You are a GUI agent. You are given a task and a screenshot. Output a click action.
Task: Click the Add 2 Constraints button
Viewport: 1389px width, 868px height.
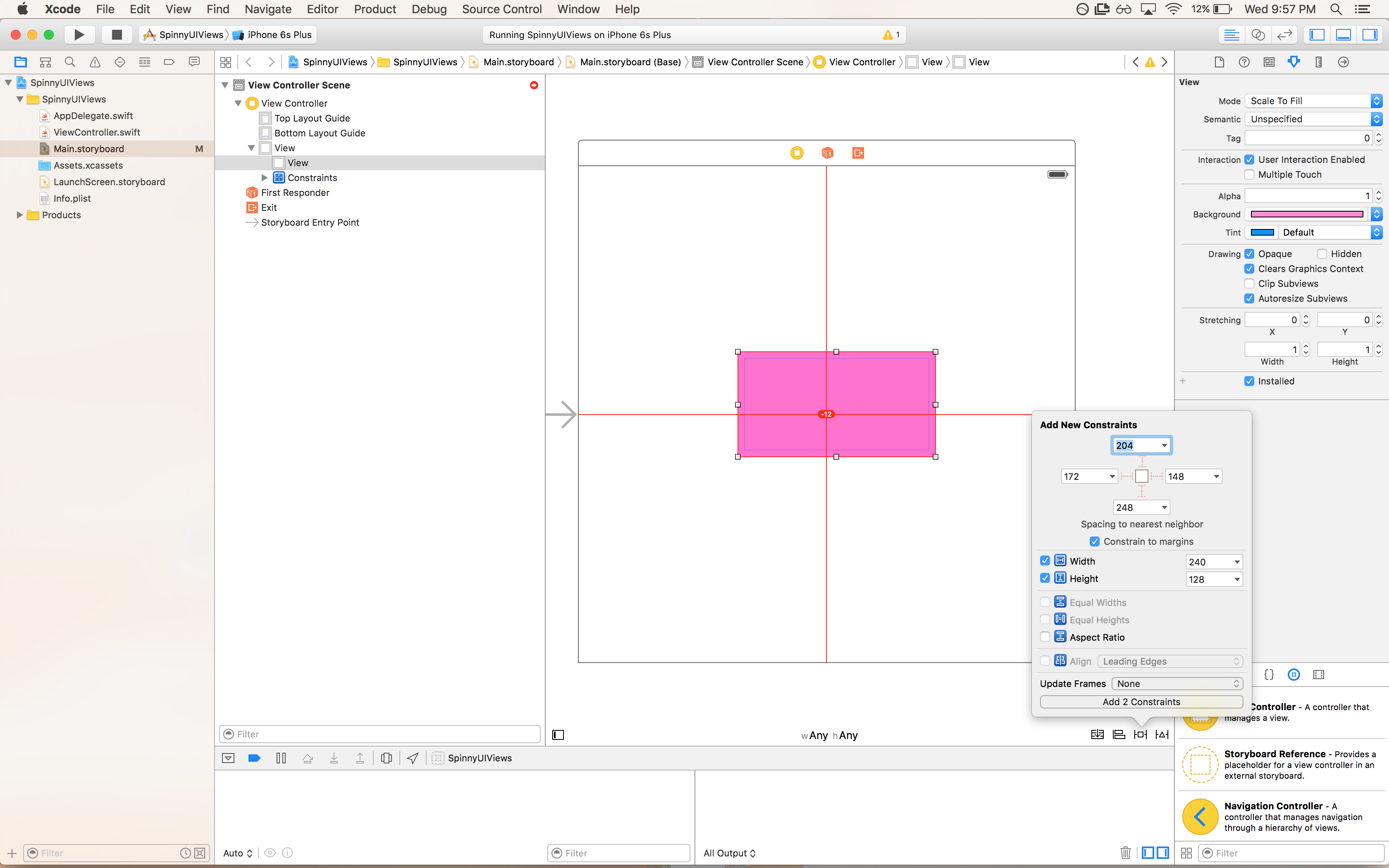tap(1141, 702)
